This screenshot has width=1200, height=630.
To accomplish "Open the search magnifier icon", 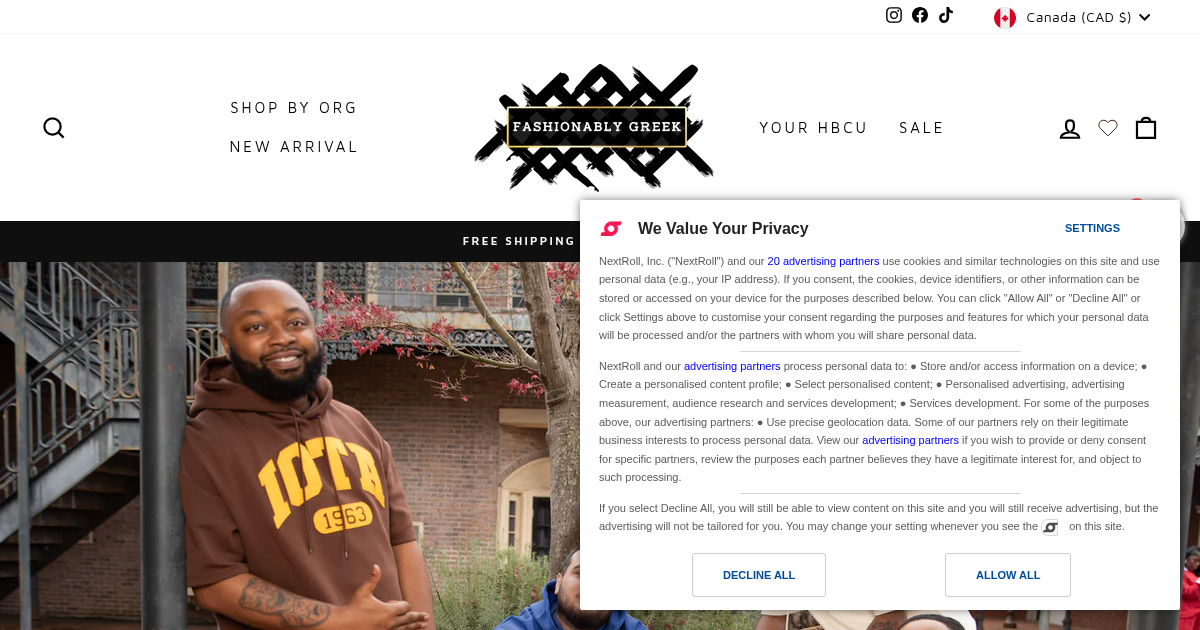I will (54, 128).
